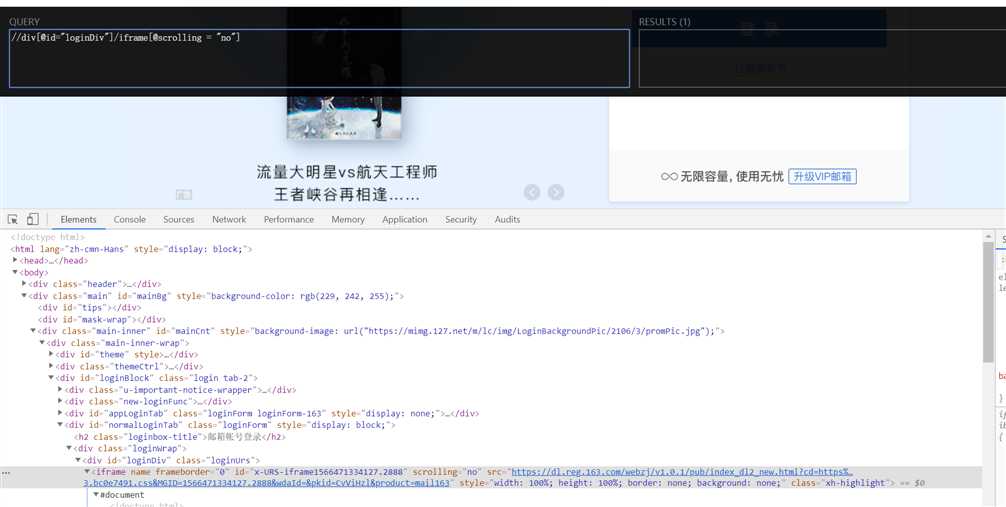1006x507 pixels.
Task: Click the ellipsis icon beside iframe row
Action: pos(6,473)
